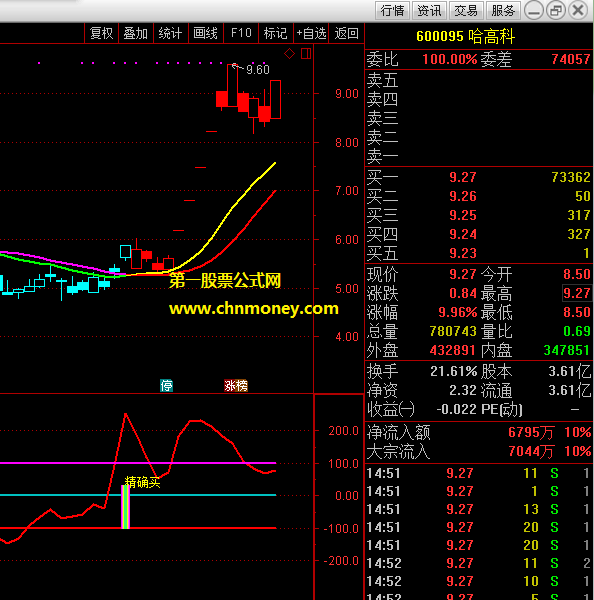Image resolution: width=594 pixels, height=600 pixels.
Task: Click the 总量 value 780743
Action: (x=453, y=331)
